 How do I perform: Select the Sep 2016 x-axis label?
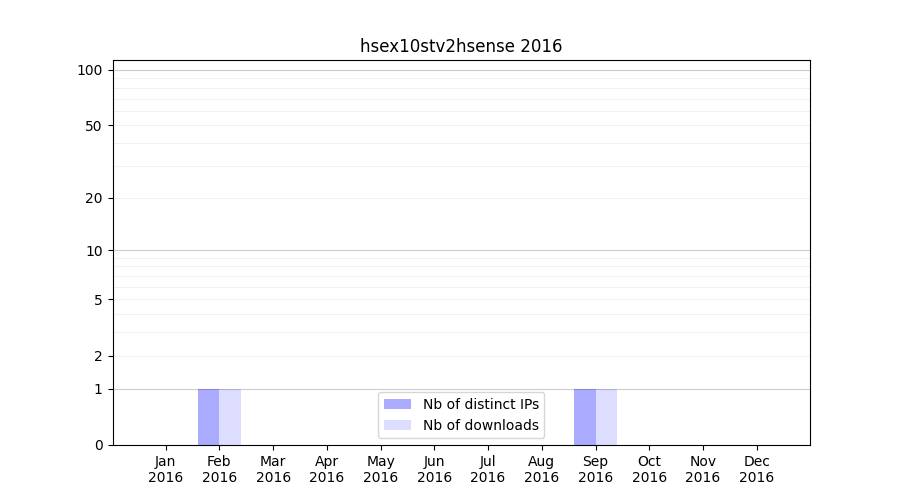click(595, 469)
